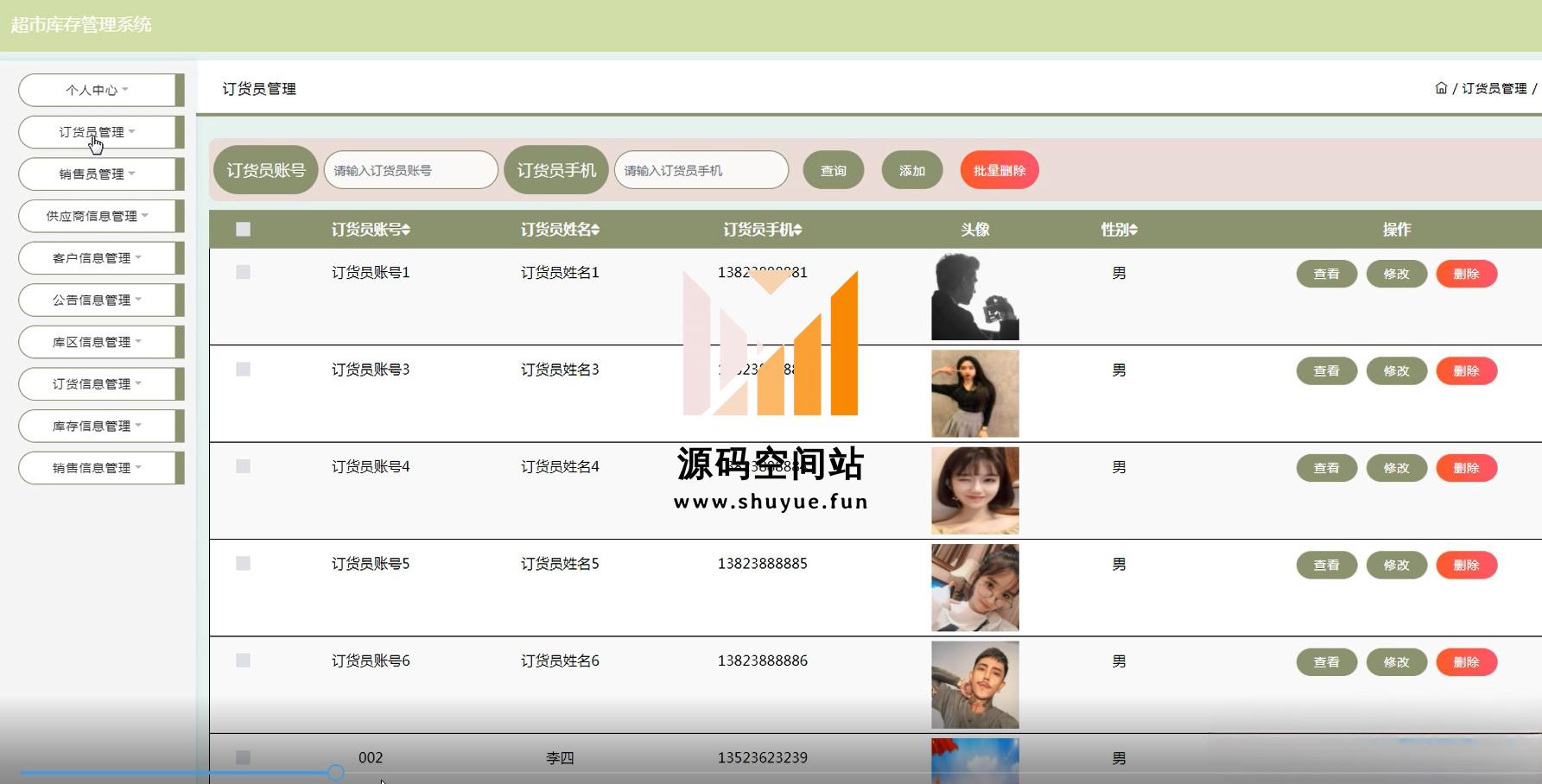
Task: Delete the 订货员账号4 row
Action: tap(1467, 468)
